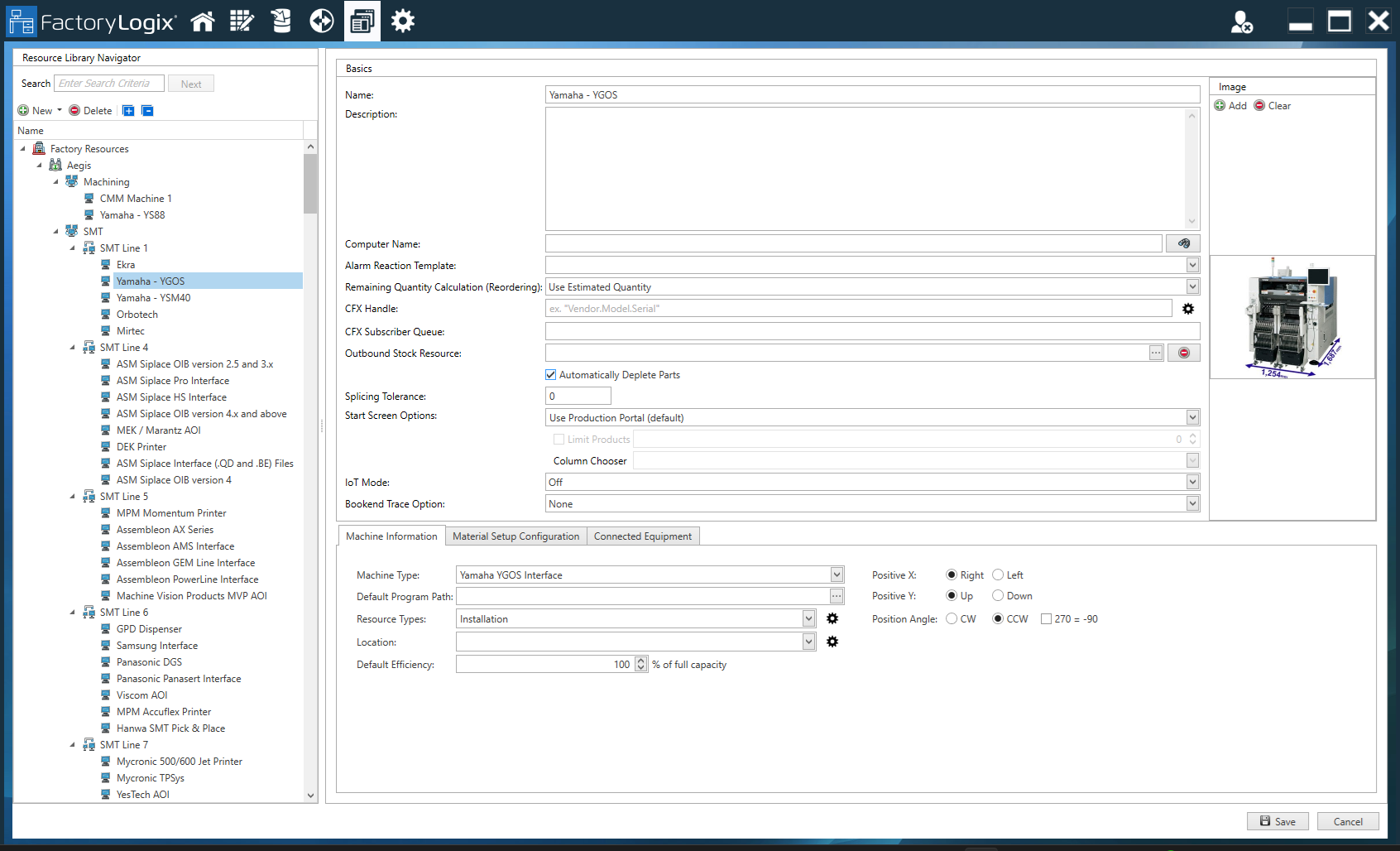Click the Save button

(x=1278, y=820)
